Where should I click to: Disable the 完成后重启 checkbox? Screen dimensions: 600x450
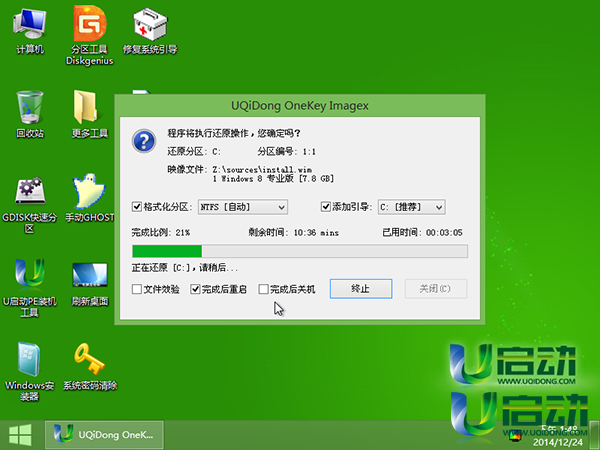point(195,289)
